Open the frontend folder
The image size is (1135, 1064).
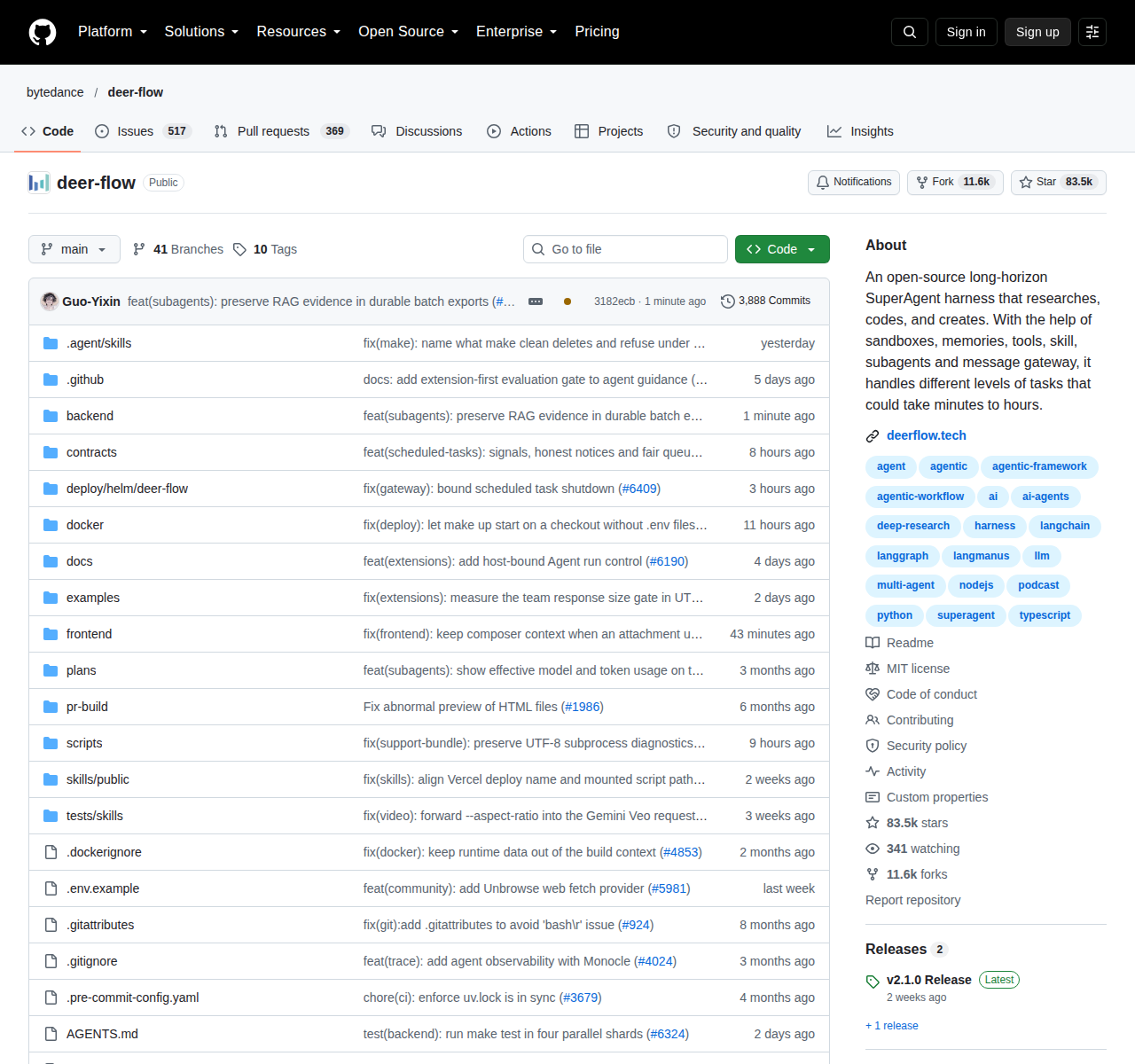pyautogui.click(x=89, y=634)
